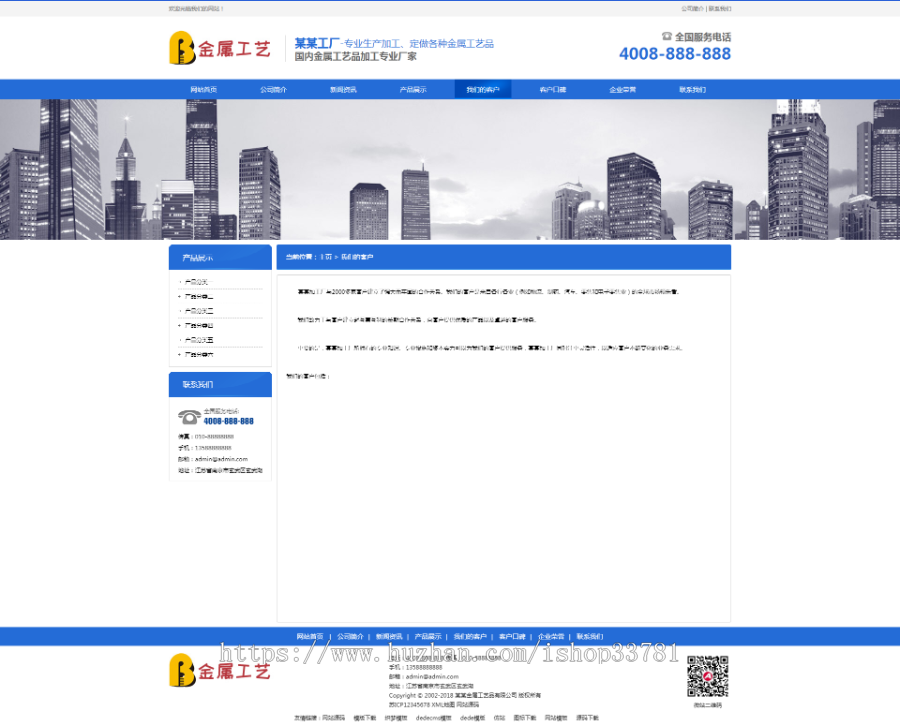The image size is (900, 726).
Task: Open 产品展示 from the main navigation bar
Action: 413,90
